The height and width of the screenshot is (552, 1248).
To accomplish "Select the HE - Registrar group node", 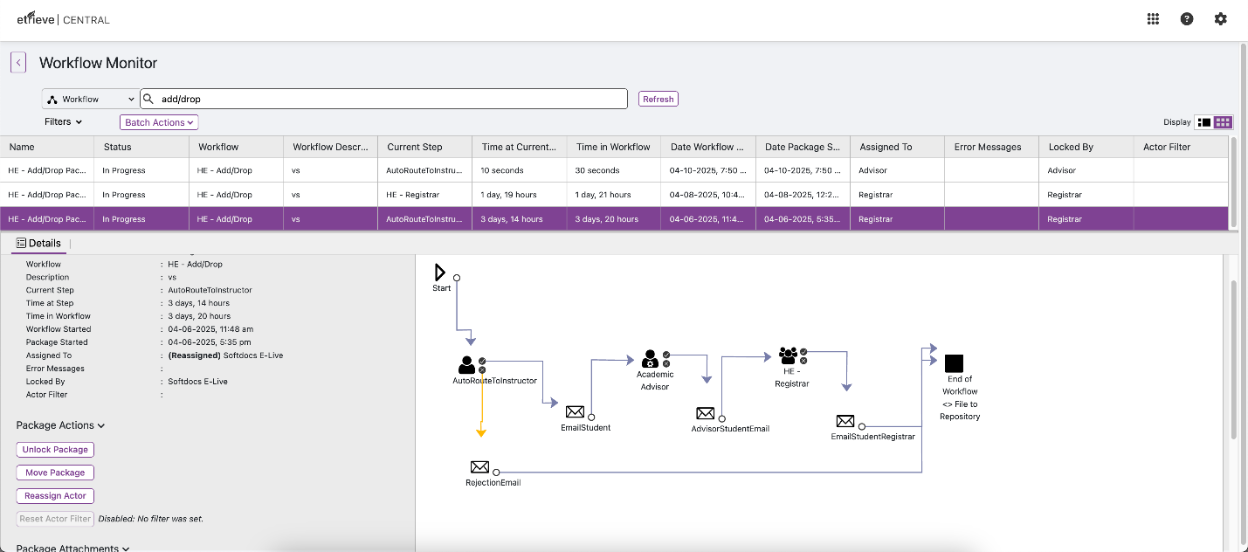I will tap(788, 356).
